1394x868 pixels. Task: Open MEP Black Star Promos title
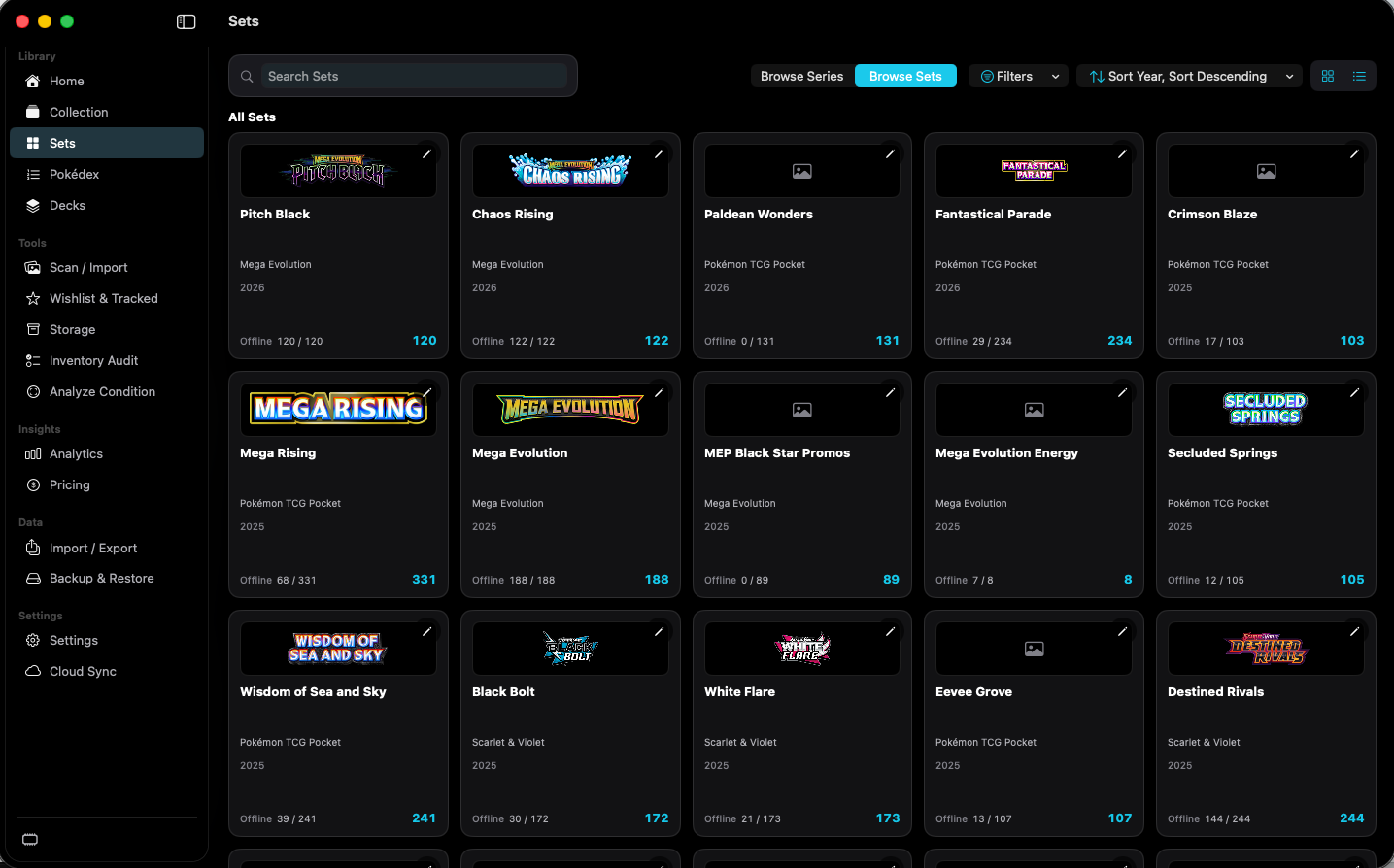[x=777, y=452]
